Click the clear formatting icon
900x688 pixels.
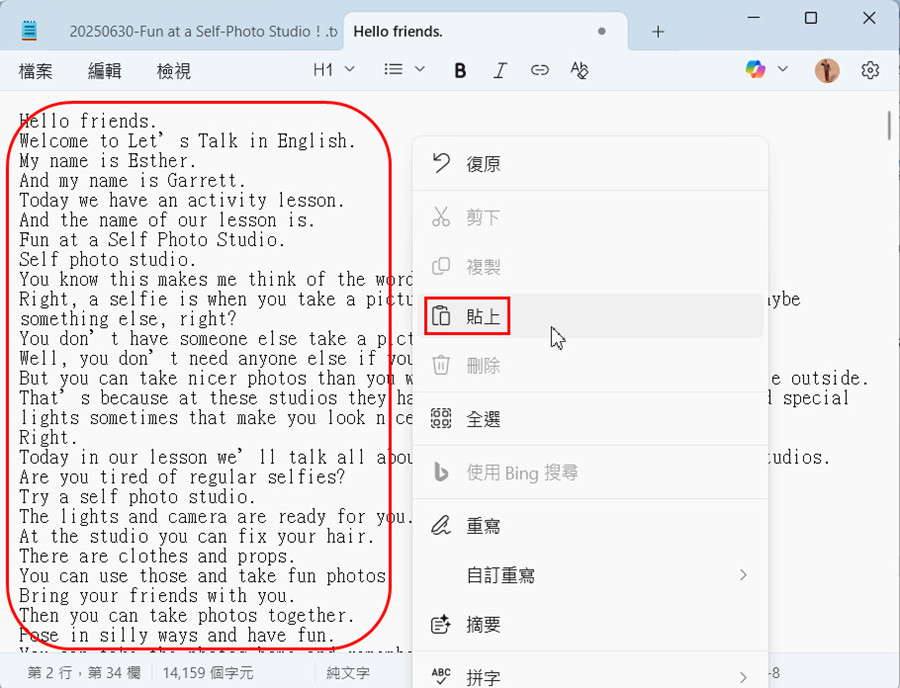(579, 70)
